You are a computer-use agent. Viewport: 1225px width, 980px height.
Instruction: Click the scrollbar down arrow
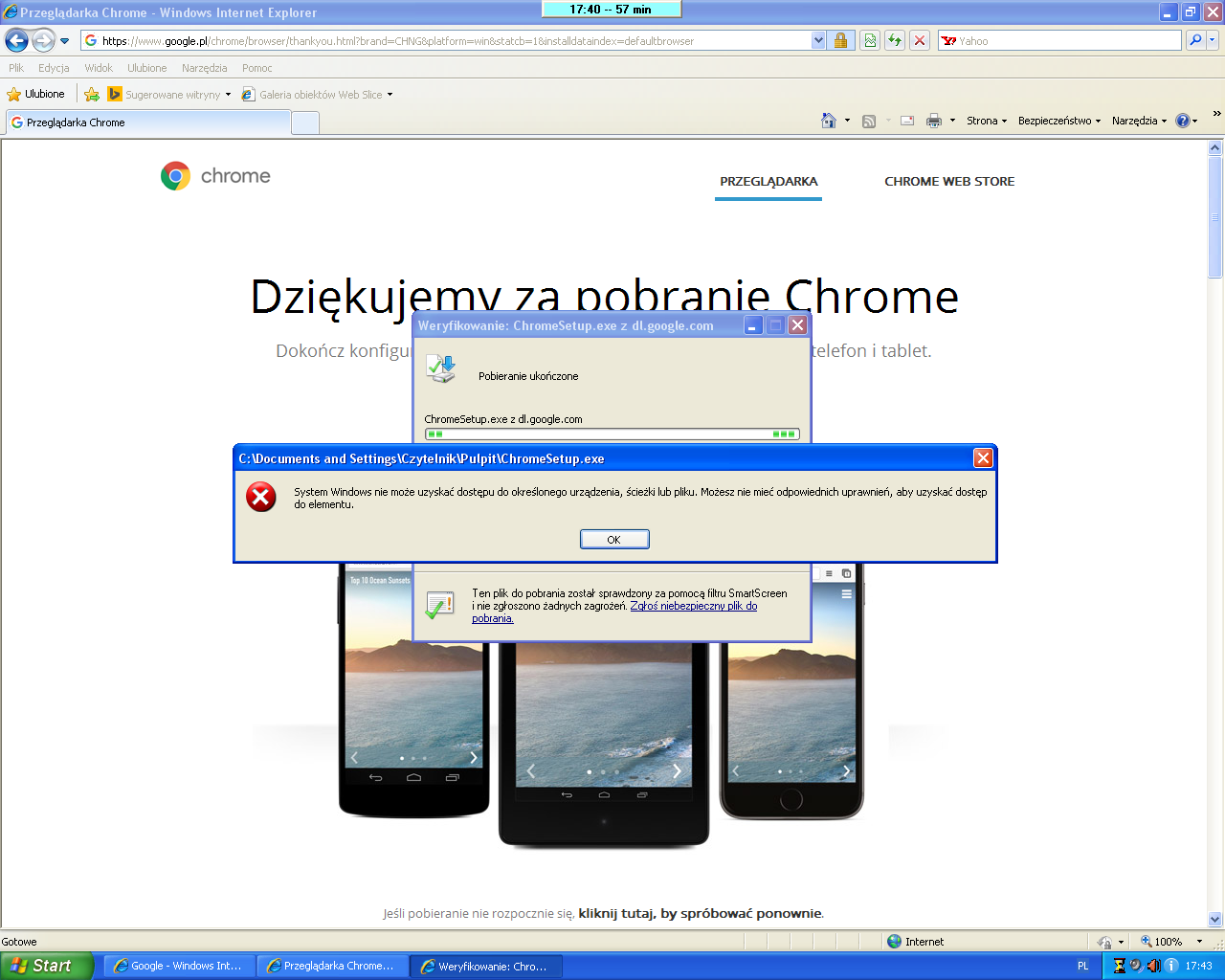tap(1215, 920)
